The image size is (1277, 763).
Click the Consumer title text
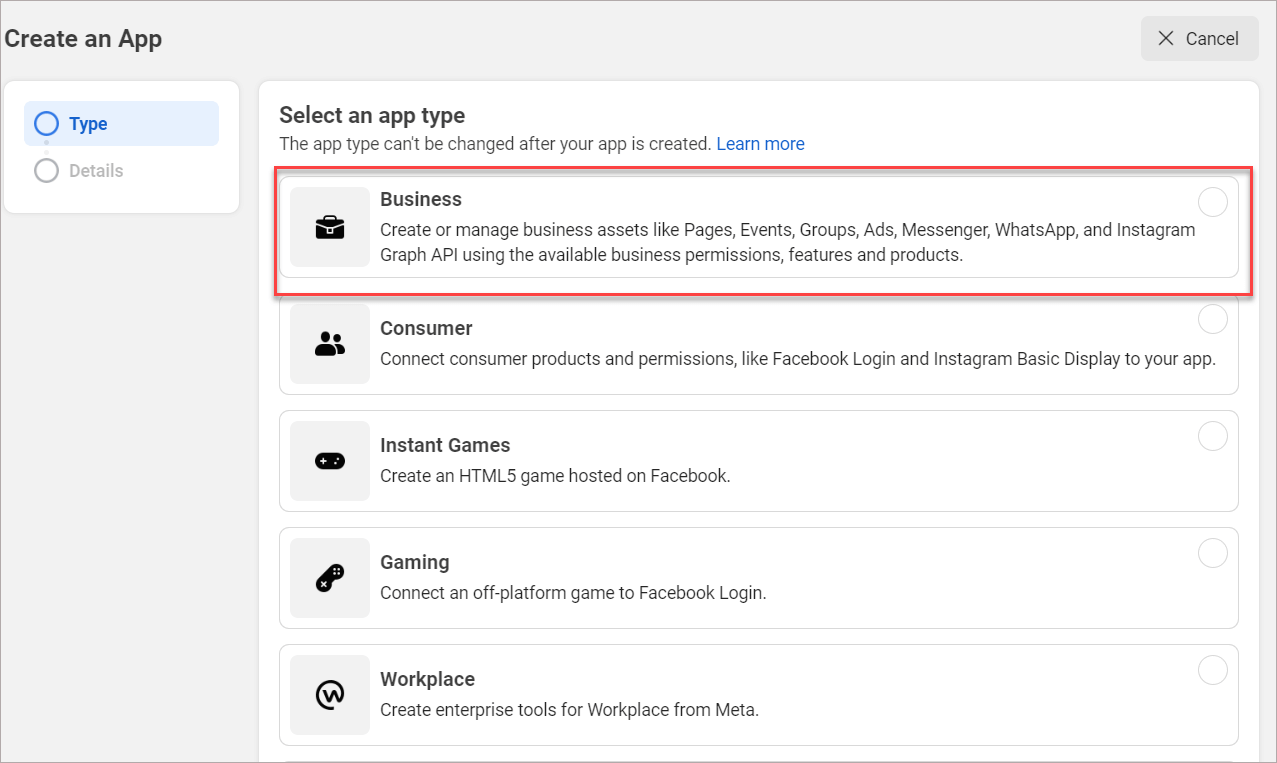point(426,328)
